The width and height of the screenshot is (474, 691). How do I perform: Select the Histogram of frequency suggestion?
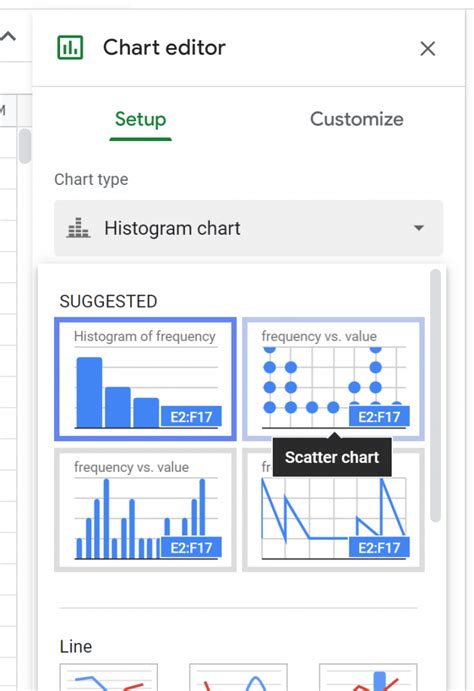coord(145,379)
